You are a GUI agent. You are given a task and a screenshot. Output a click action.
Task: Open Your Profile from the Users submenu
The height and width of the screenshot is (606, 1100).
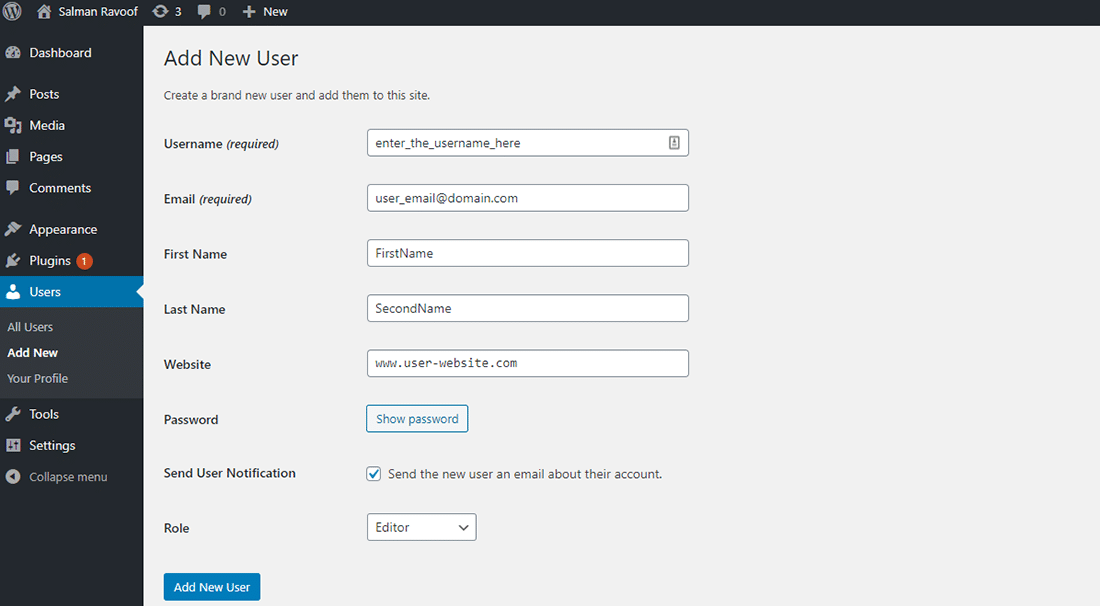click(x=37, y=378)
